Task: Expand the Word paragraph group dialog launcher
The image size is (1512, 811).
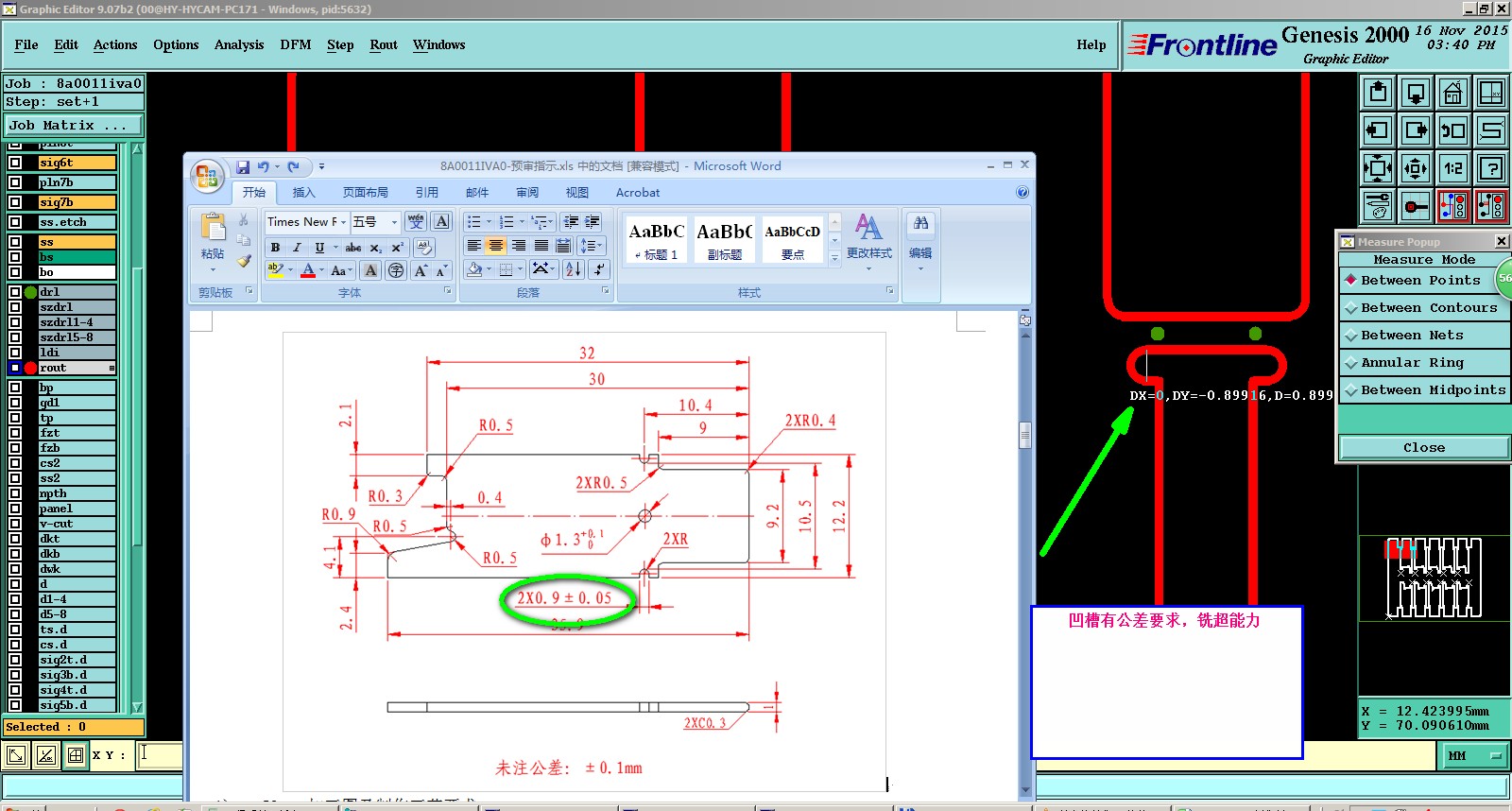Action: point(606,291)
